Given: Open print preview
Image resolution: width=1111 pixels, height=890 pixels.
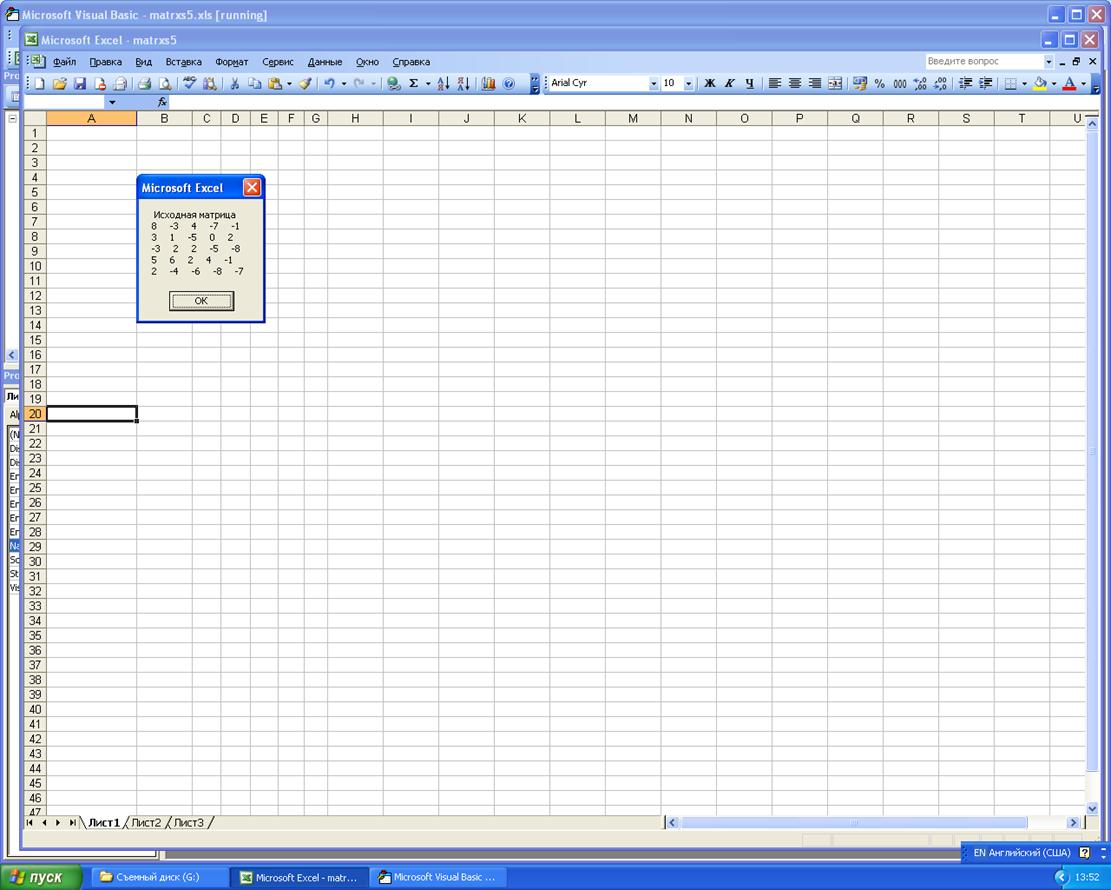Looking at the screenshot, I should tap(164, 84).
